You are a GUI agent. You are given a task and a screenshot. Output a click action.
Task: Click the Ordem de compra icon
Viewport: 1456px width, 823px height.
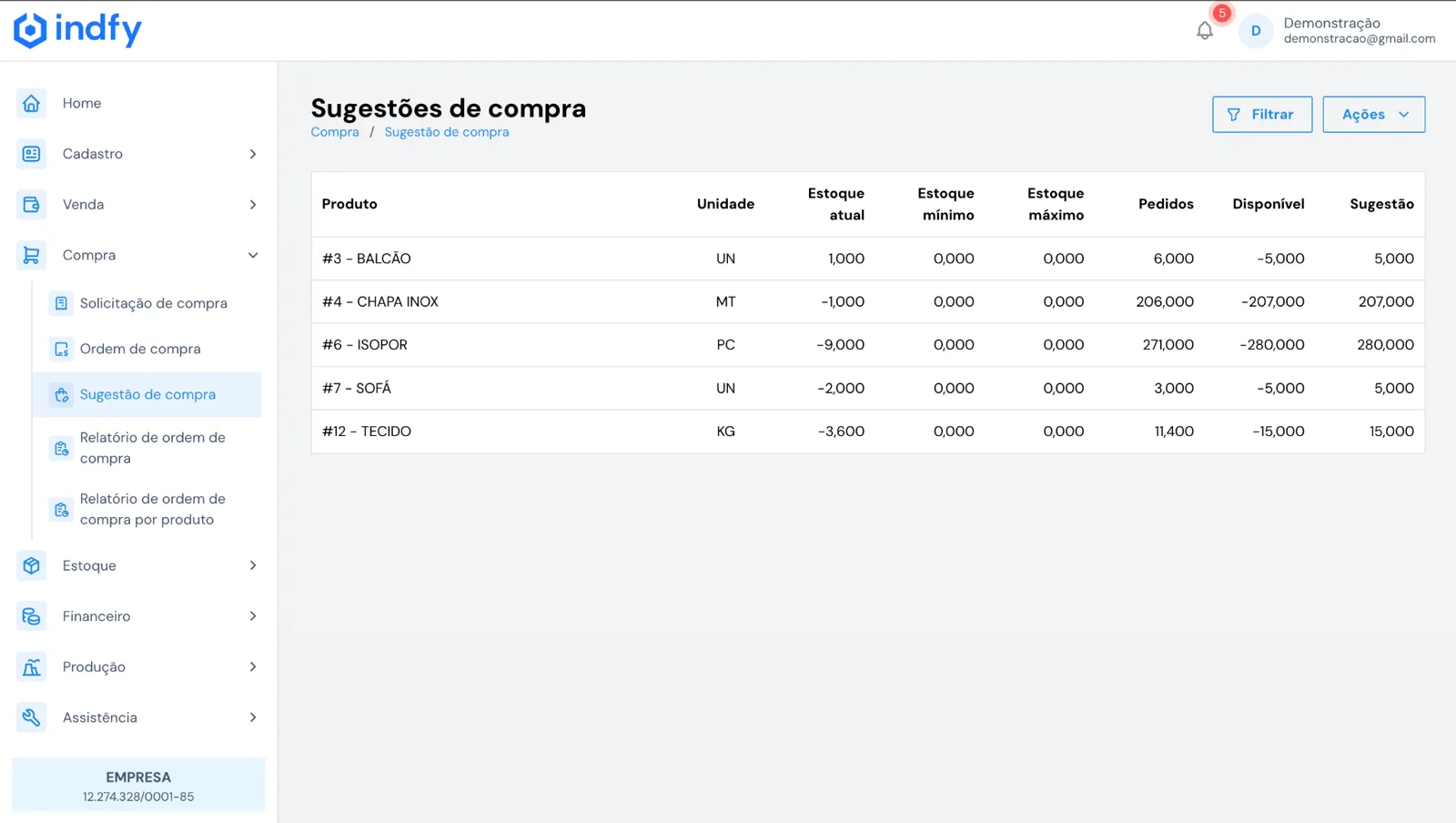point(61,349)
